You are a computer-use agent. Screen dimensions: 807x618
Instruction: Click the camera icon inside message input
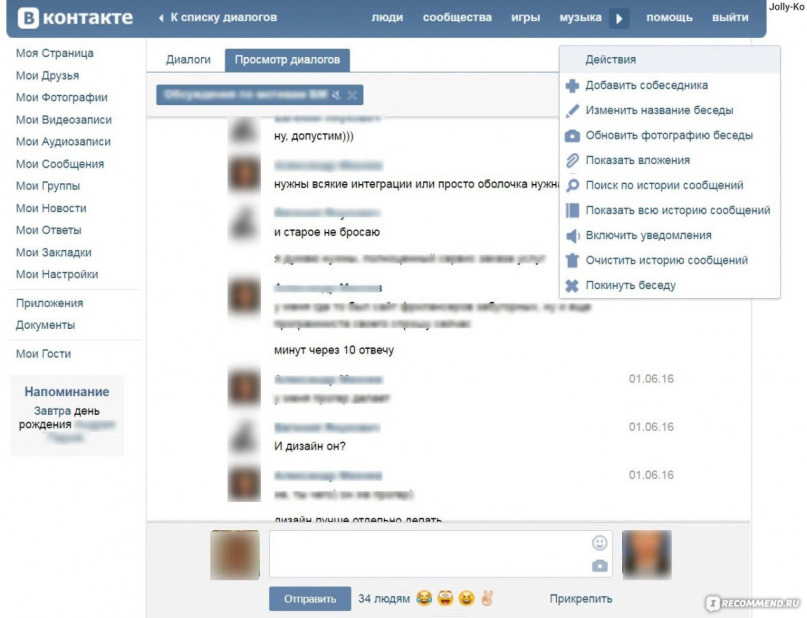coord(600,566)
